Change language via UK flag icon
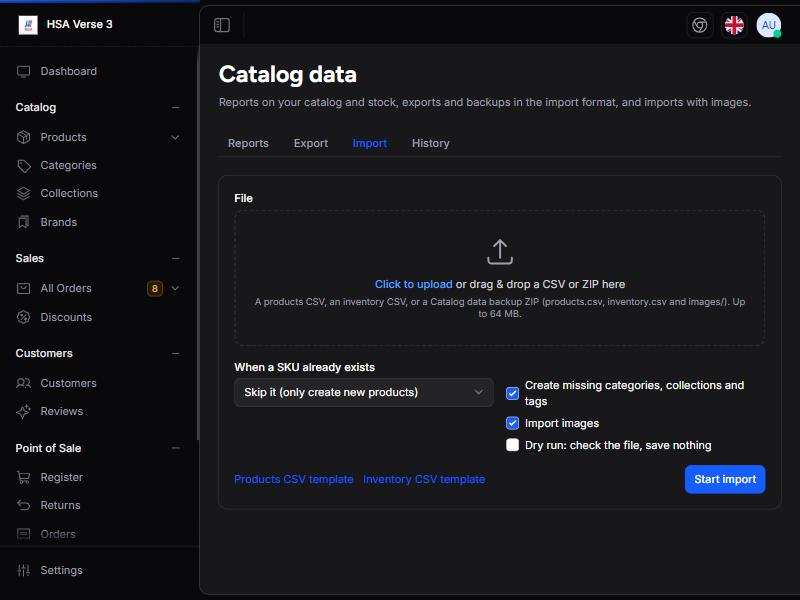 tap(734, 25)
